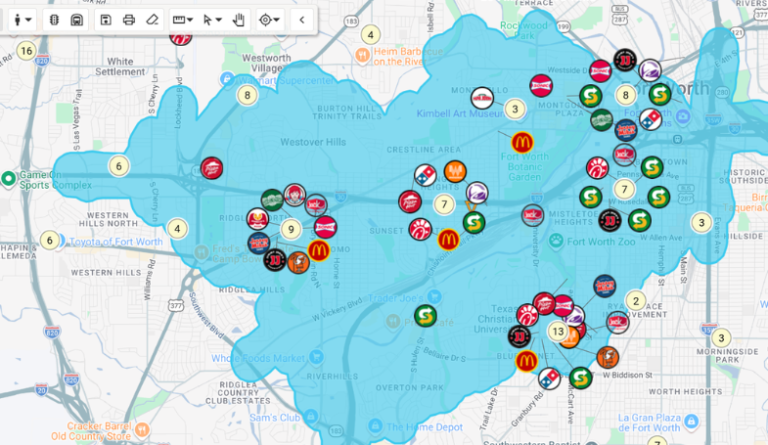Click the McDonald's marker near Como
The height and width of the screenshot is (445, 768).
point(318,251)
